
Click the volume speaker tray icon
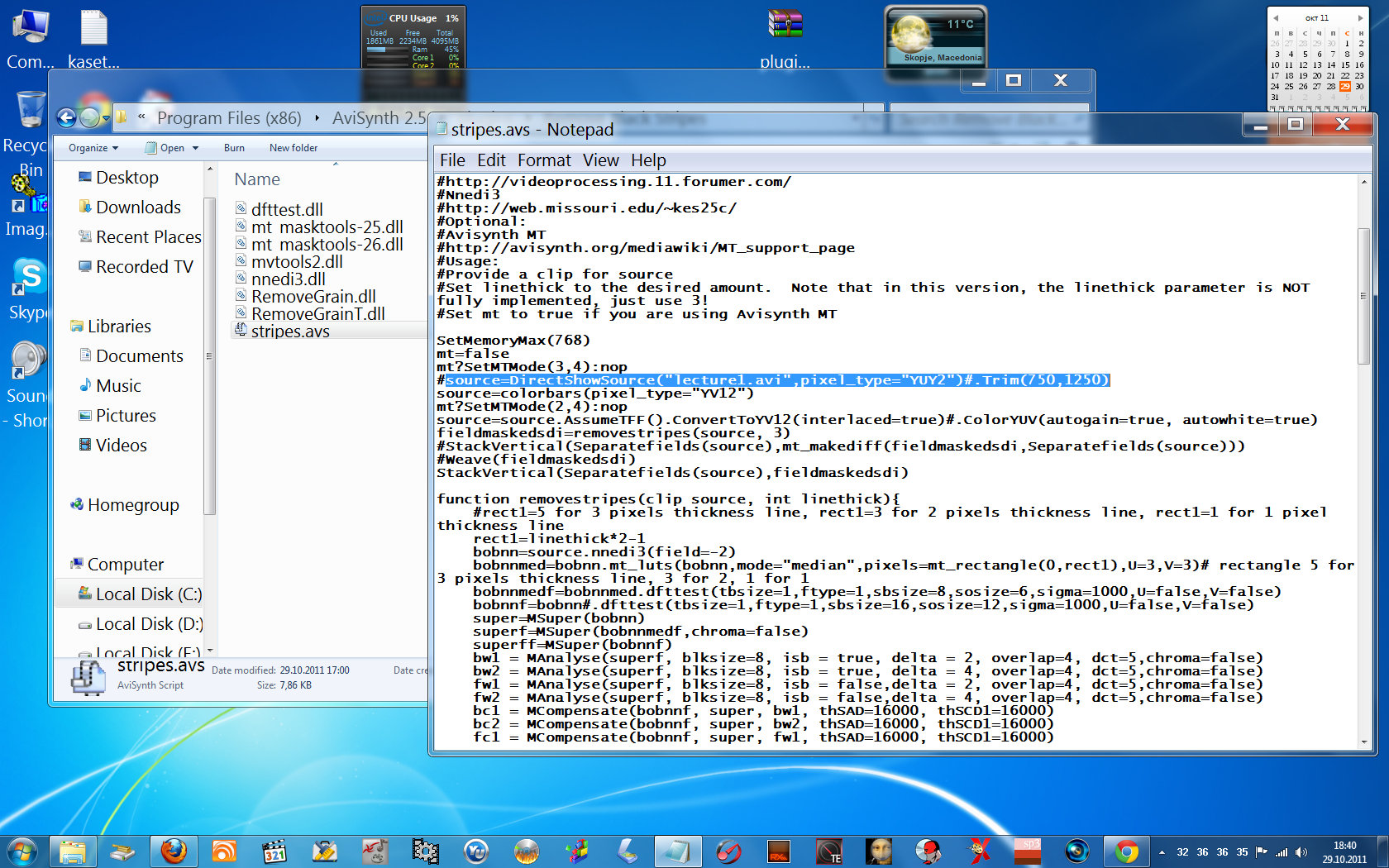1301,852
